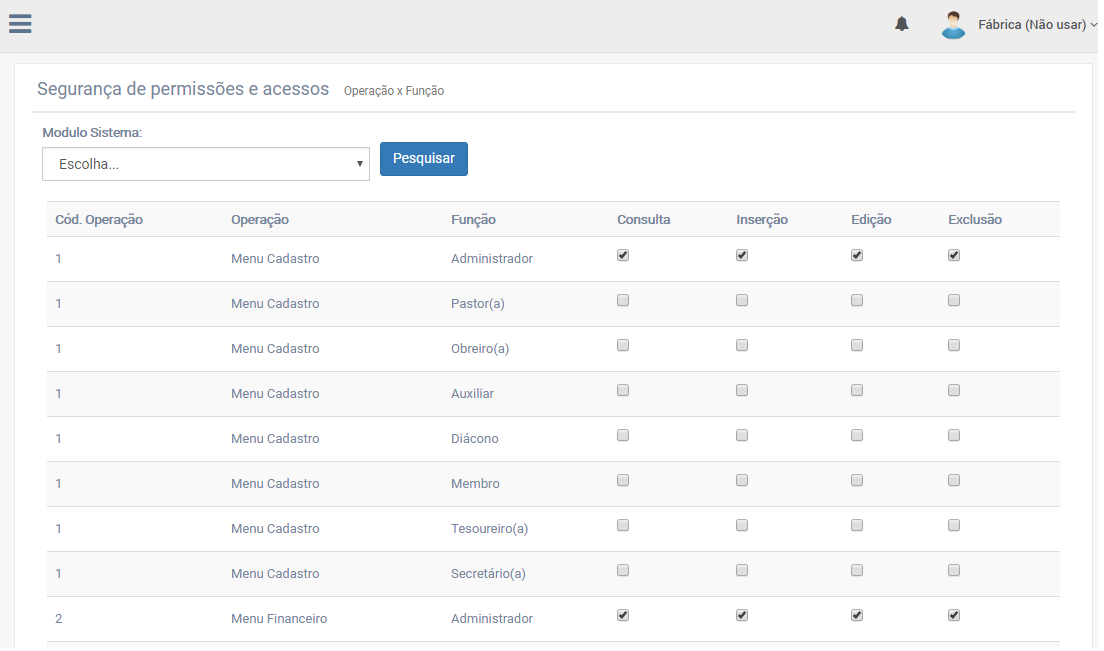Click the user avatar picture
1104x651 pixels.
pyautogui.click(x=953, y=25)
